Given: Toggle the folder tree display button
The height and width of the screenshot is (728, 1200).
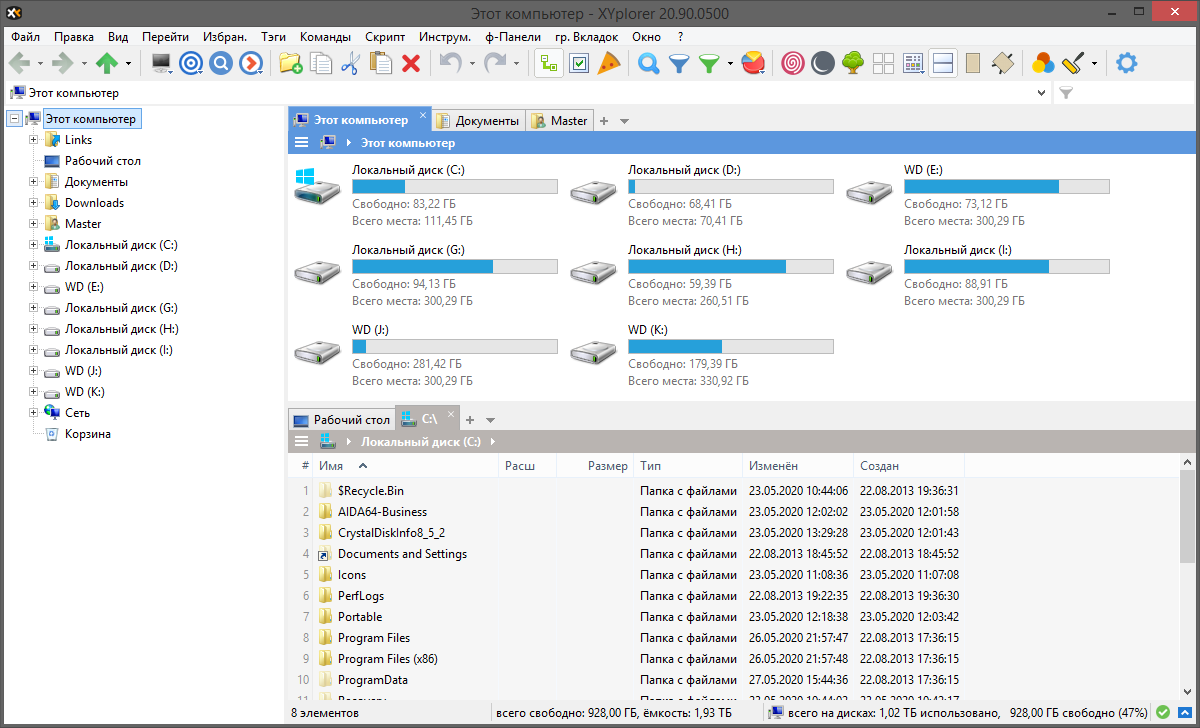Looking at the screenshot, I should click(548, 63).
